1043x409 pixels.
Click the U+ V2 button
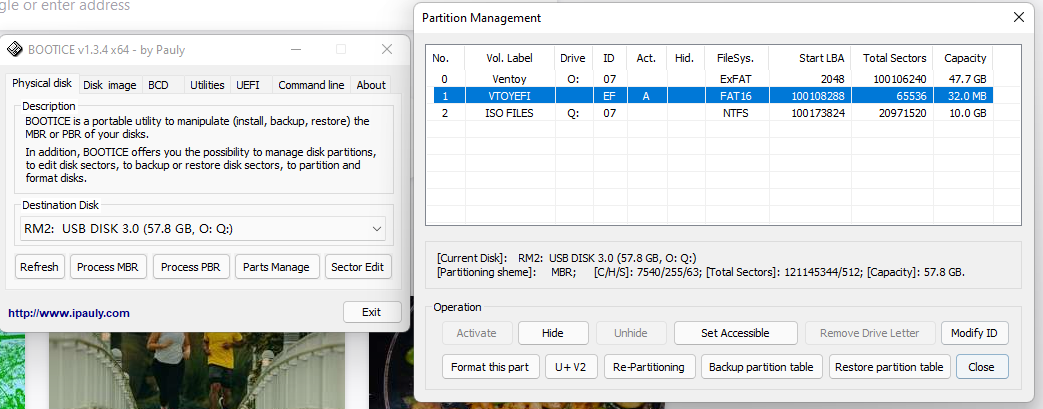[571, 367]
